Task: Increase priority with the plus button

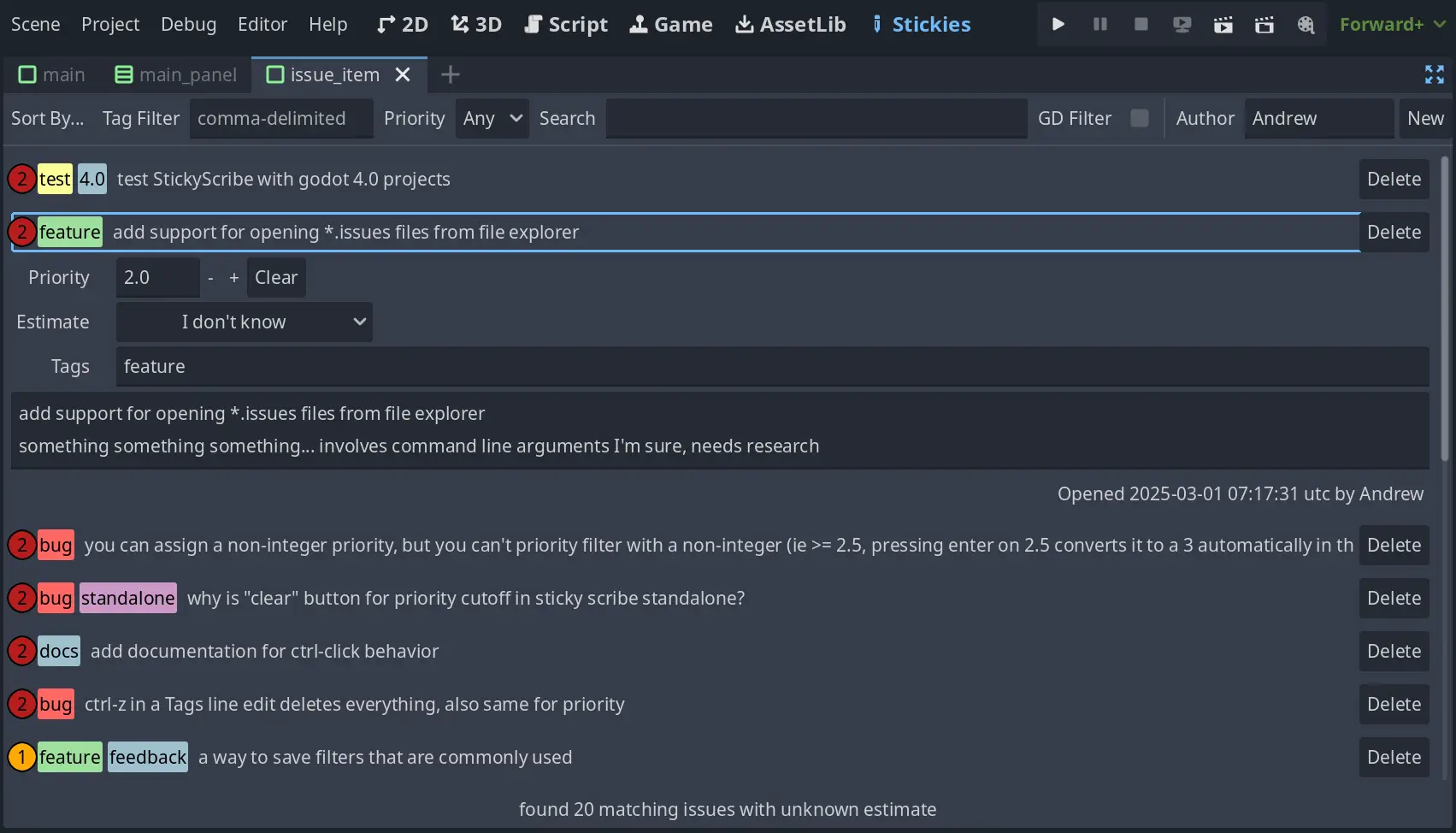Action: click(x=233, y=277)
